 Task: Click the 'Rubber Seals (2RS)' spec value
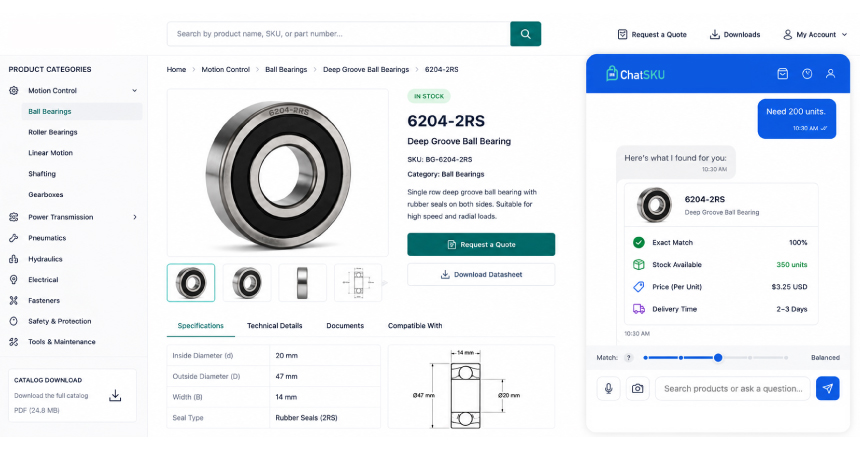pyautogui.click(x=306, y=418)
